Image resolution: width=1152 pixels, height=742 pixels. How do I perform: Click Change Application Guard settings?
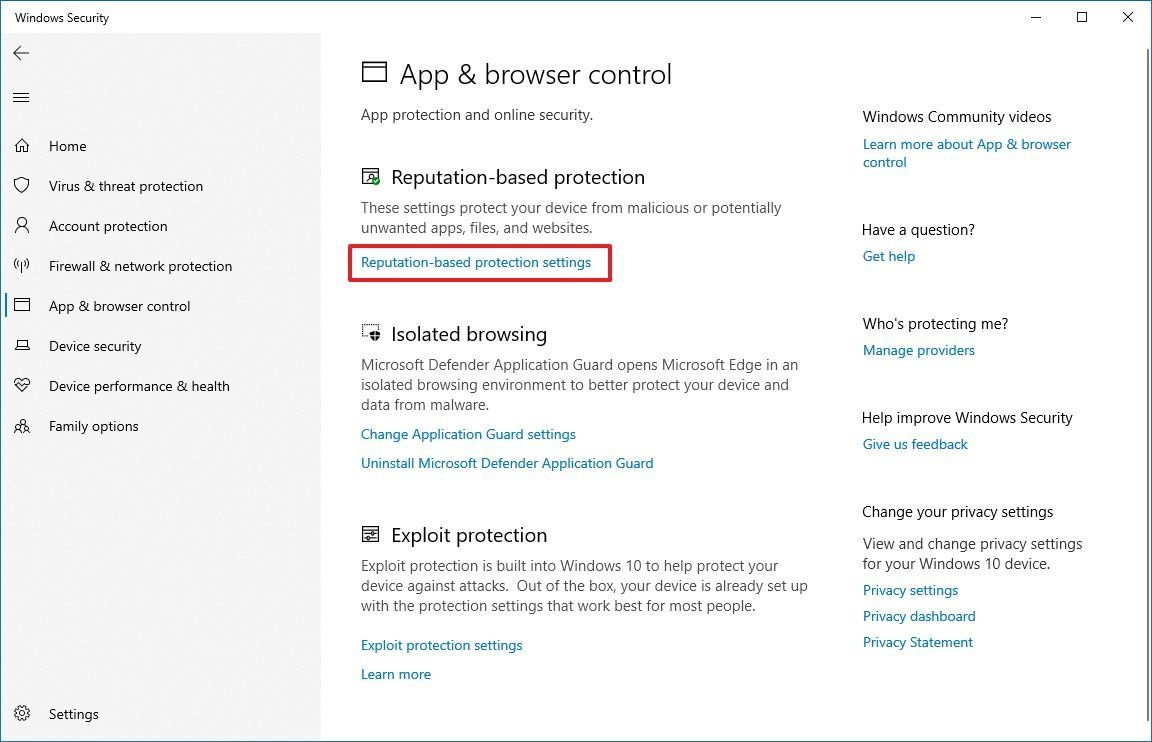(468, 434)
